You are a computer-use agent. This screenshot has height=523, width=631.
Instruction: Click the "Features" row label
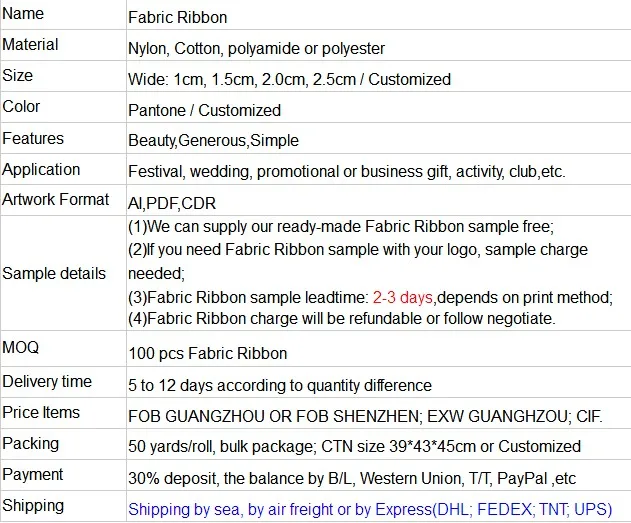(x=34, y=138)
